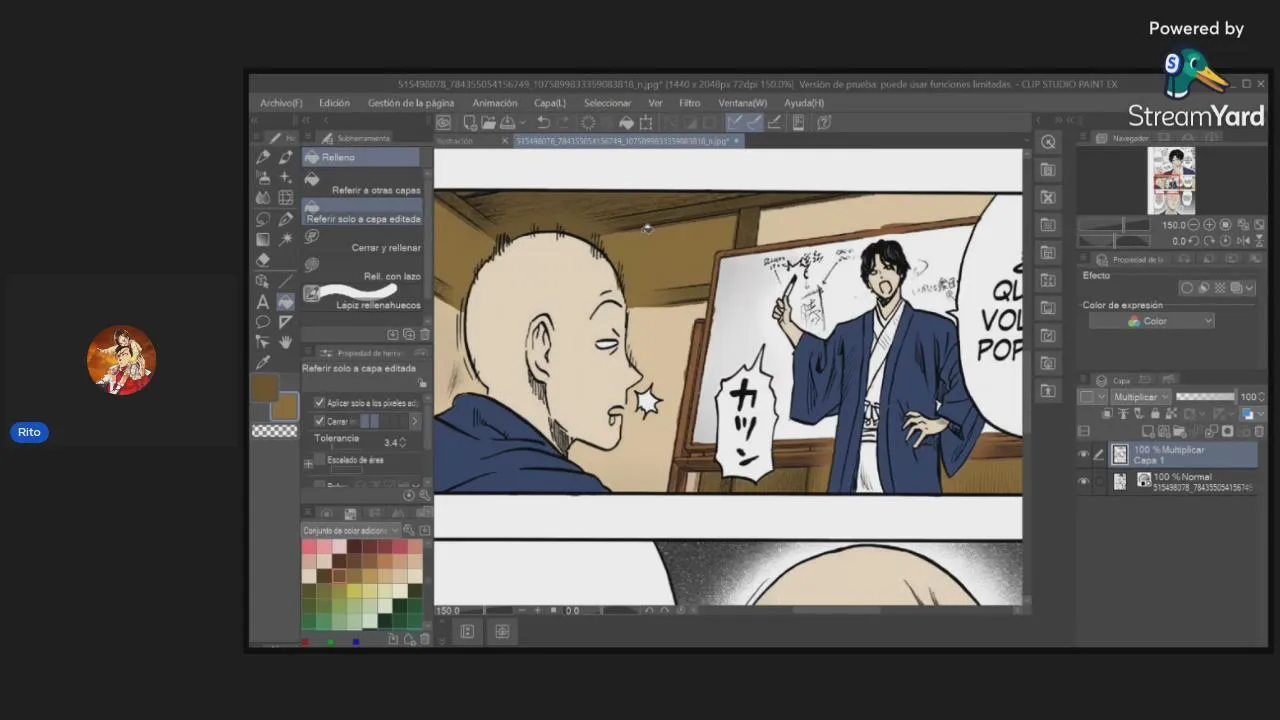Click the delete sub tool trash icon
This screenshot has height=720, width=1280.
424,334
